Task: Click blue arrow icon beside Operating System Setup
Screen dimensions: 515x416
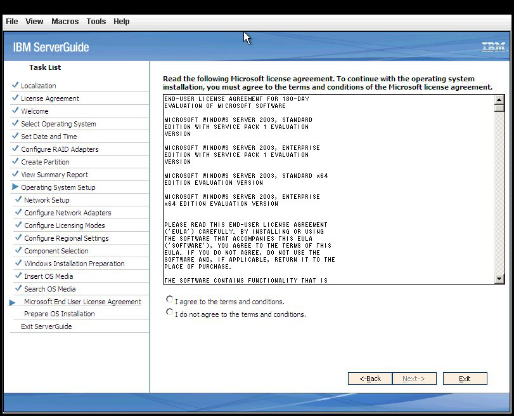Action: point(15,187)
